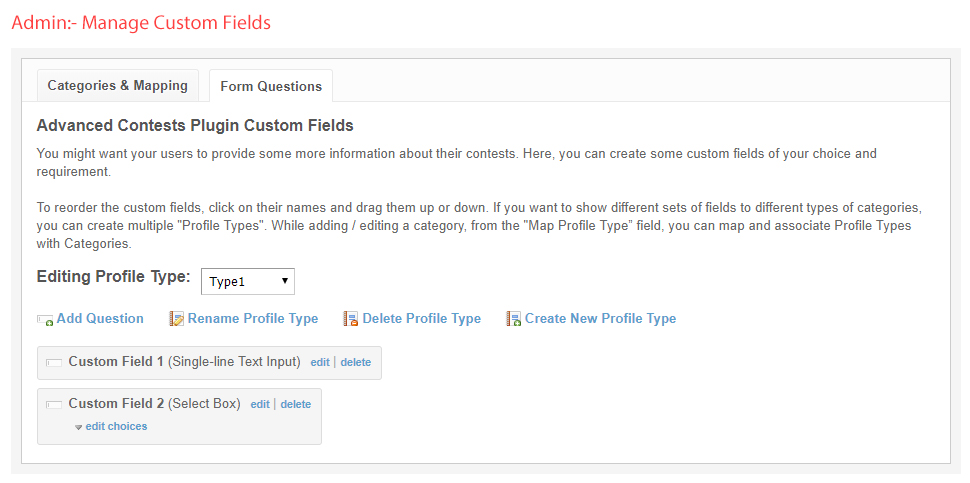This screenshot has height=483, width=970.
Task: Click the Custom Field 1 name label
Action: coord(116,362)
